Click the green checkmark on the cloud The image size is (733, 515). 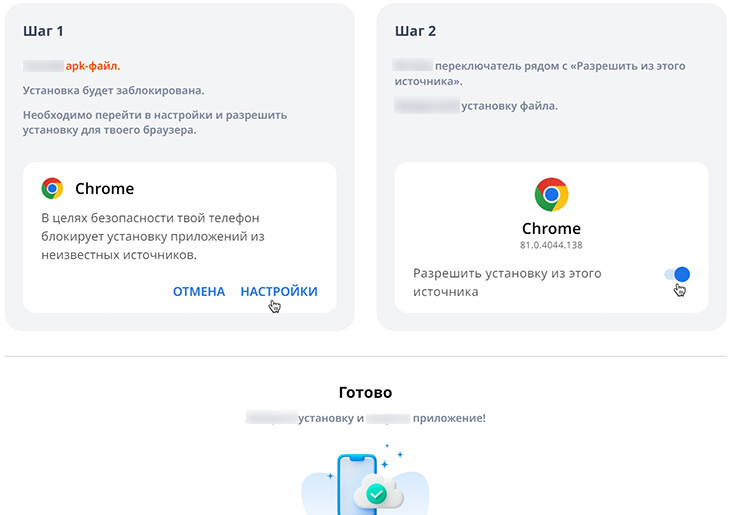[x=376, y=493]
